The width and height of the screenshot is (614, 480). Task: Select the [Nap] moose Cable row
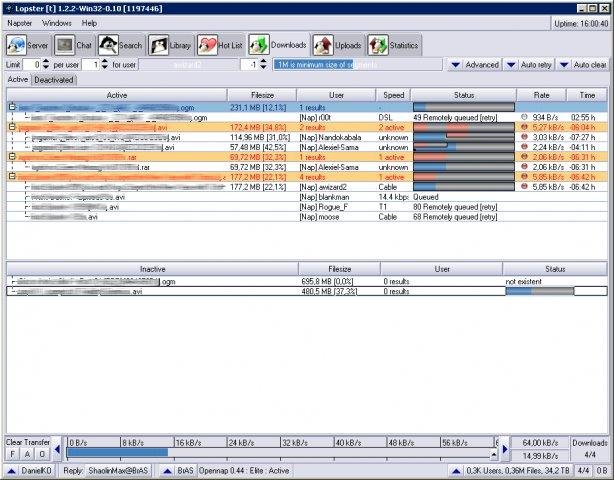pos(307,217)
